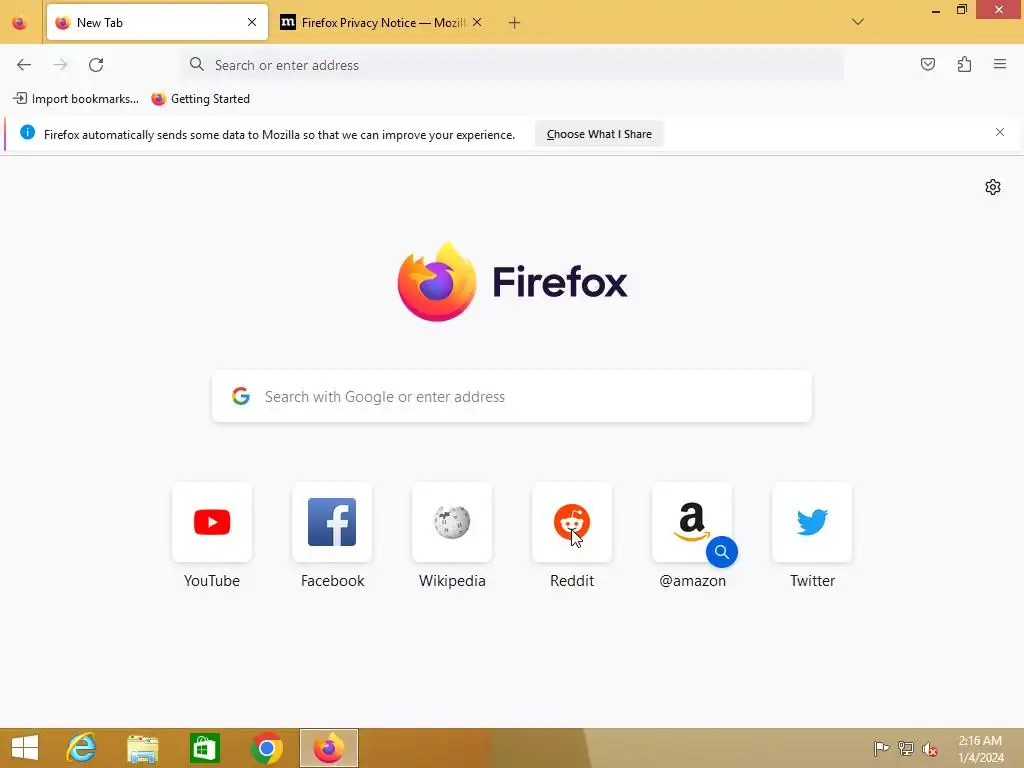Open the Save to Pocket icon

pyautogui.click(x=927, y=64)
